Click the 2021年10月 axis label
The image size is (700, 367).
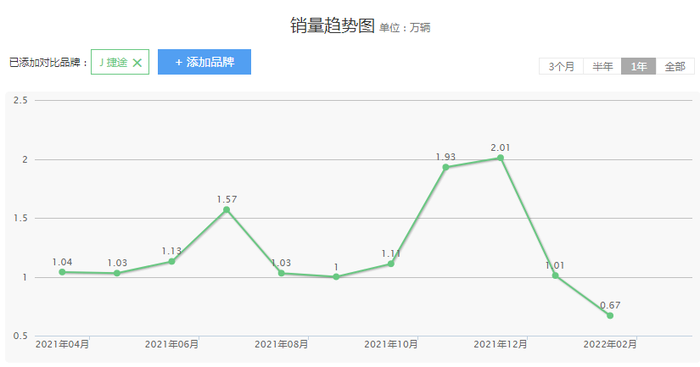(391, 344)
